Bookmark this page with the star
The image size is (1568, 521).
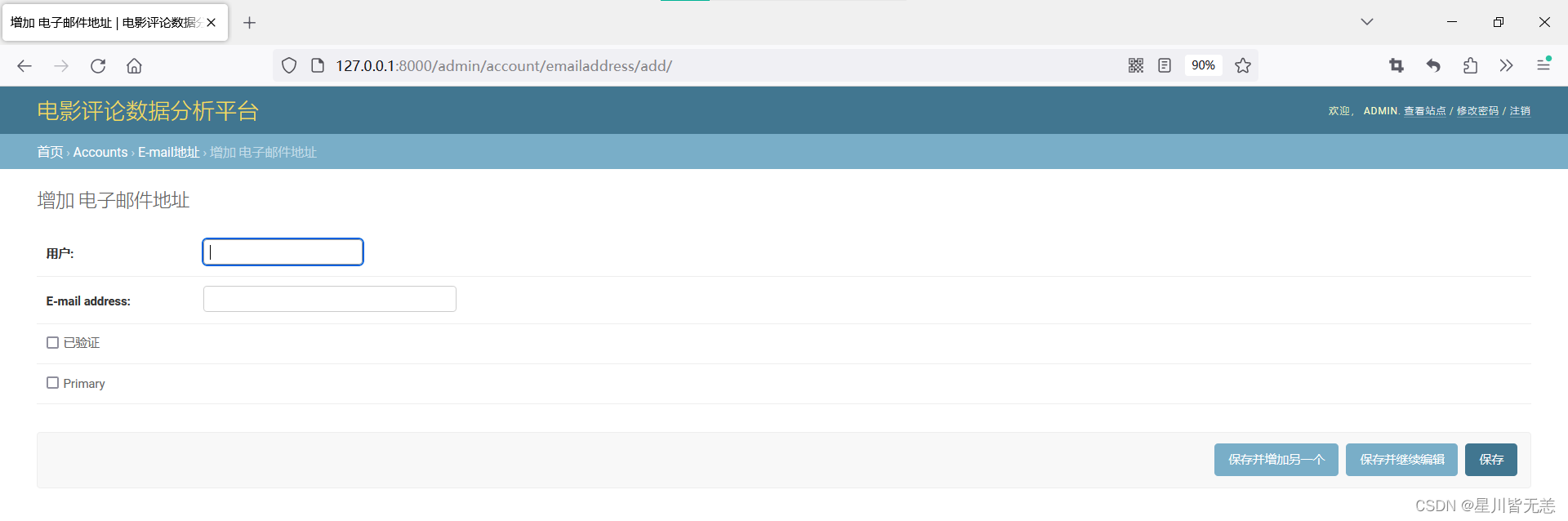click(x=1243, y=65)
